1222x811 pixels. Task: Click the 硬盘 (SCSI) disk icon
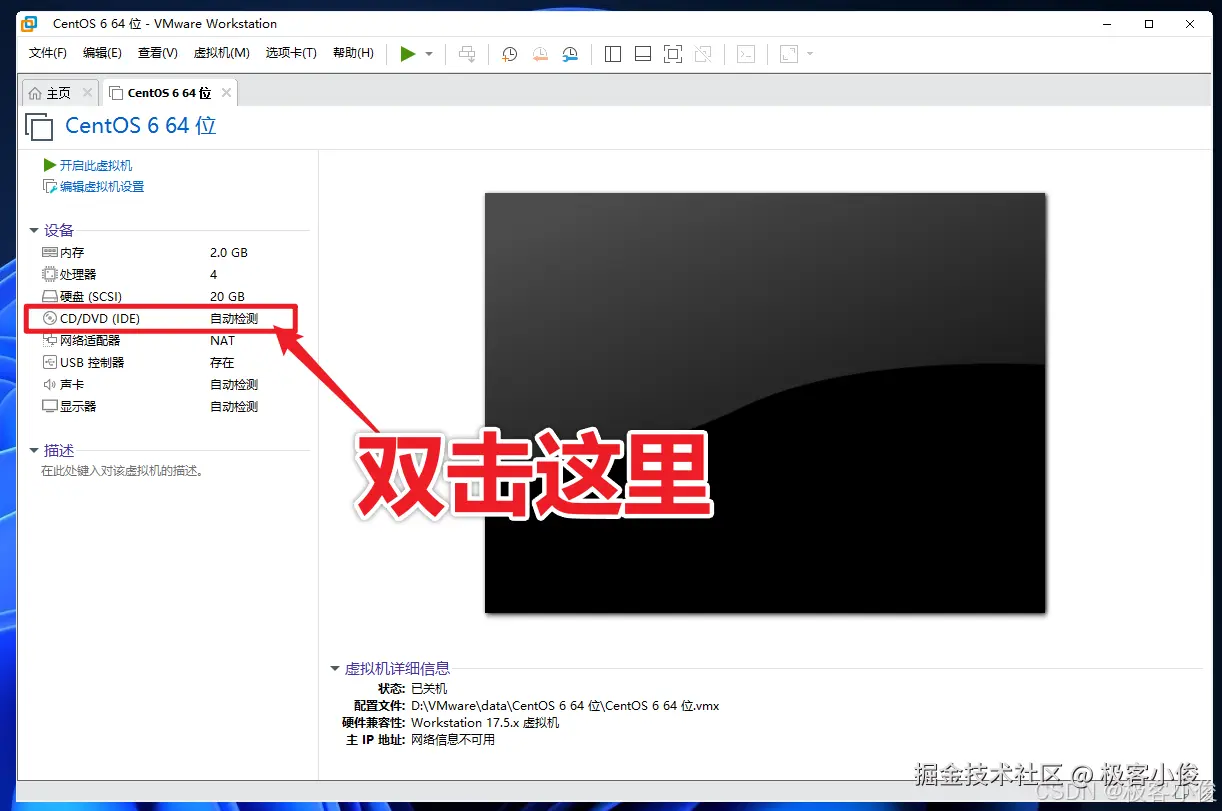50,297
